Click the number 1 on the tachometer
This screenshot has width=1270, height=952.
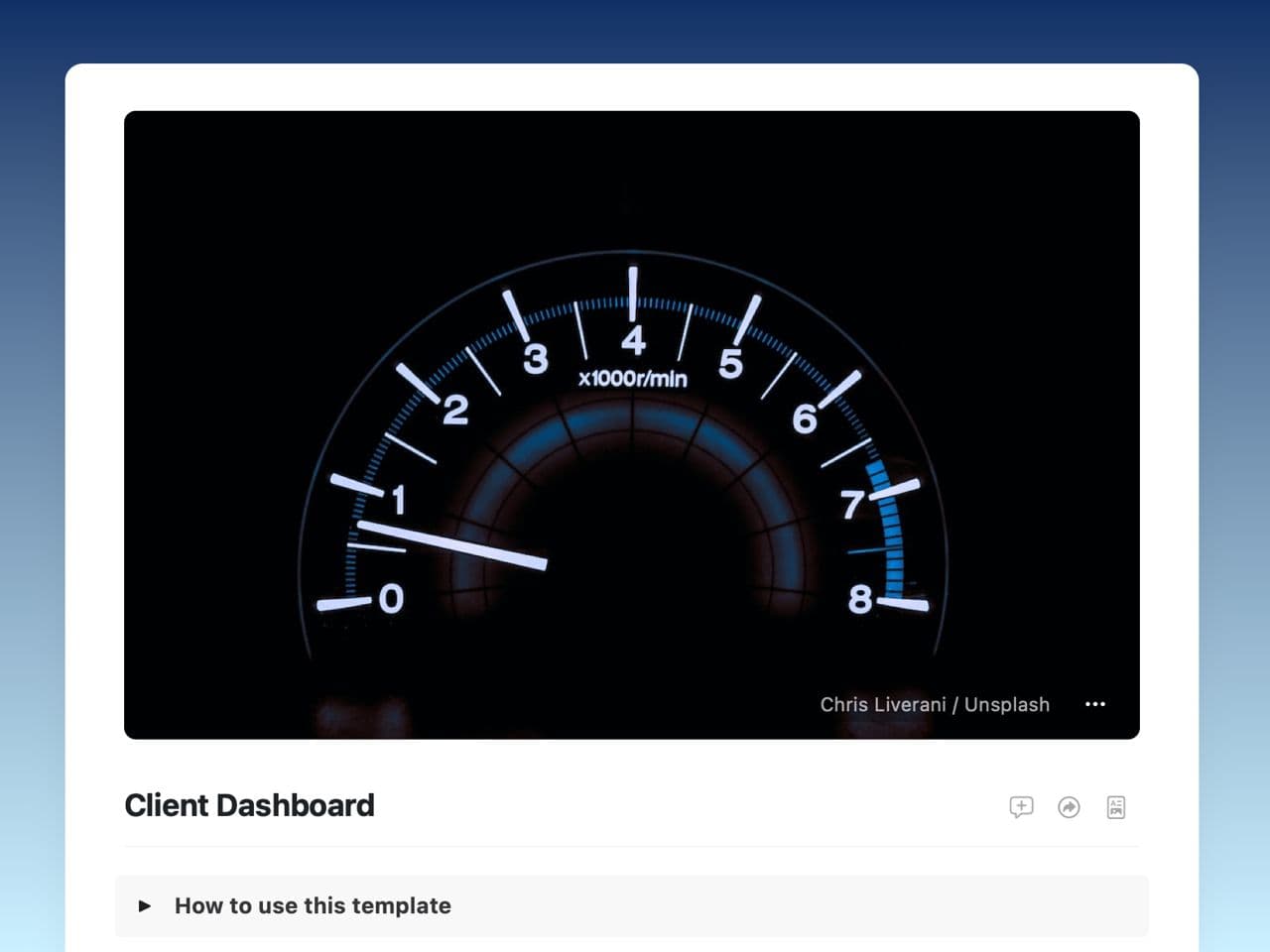(x=399, y=500)
